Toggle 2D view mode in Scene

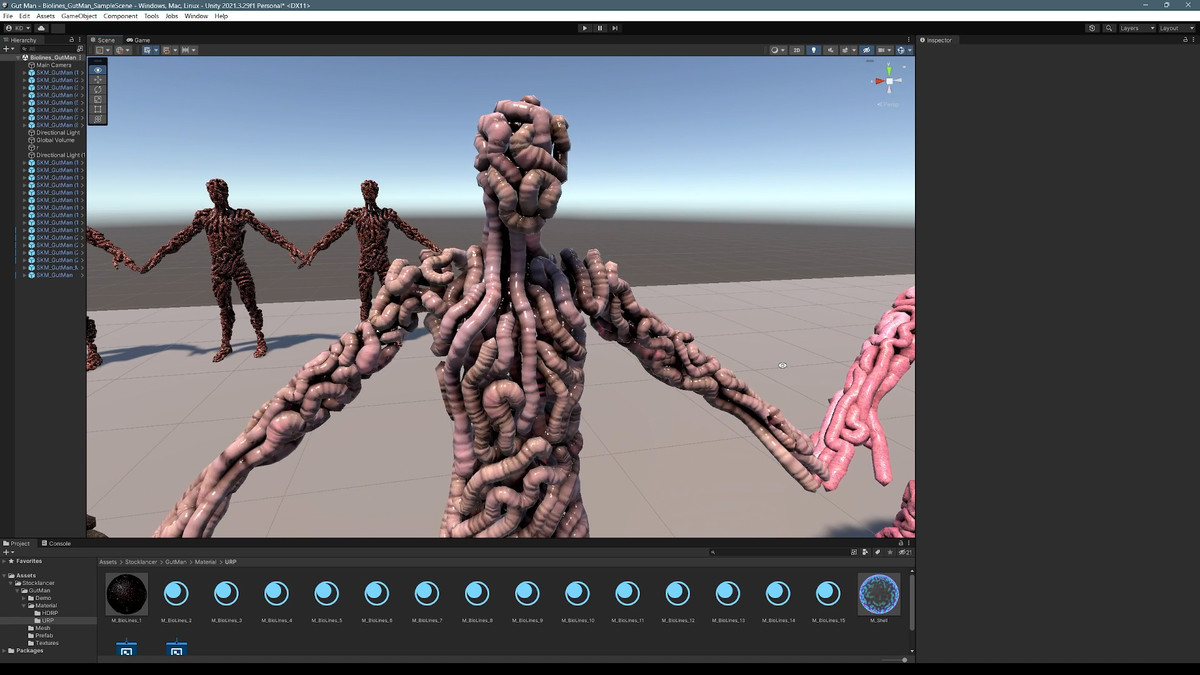point(797,50)
